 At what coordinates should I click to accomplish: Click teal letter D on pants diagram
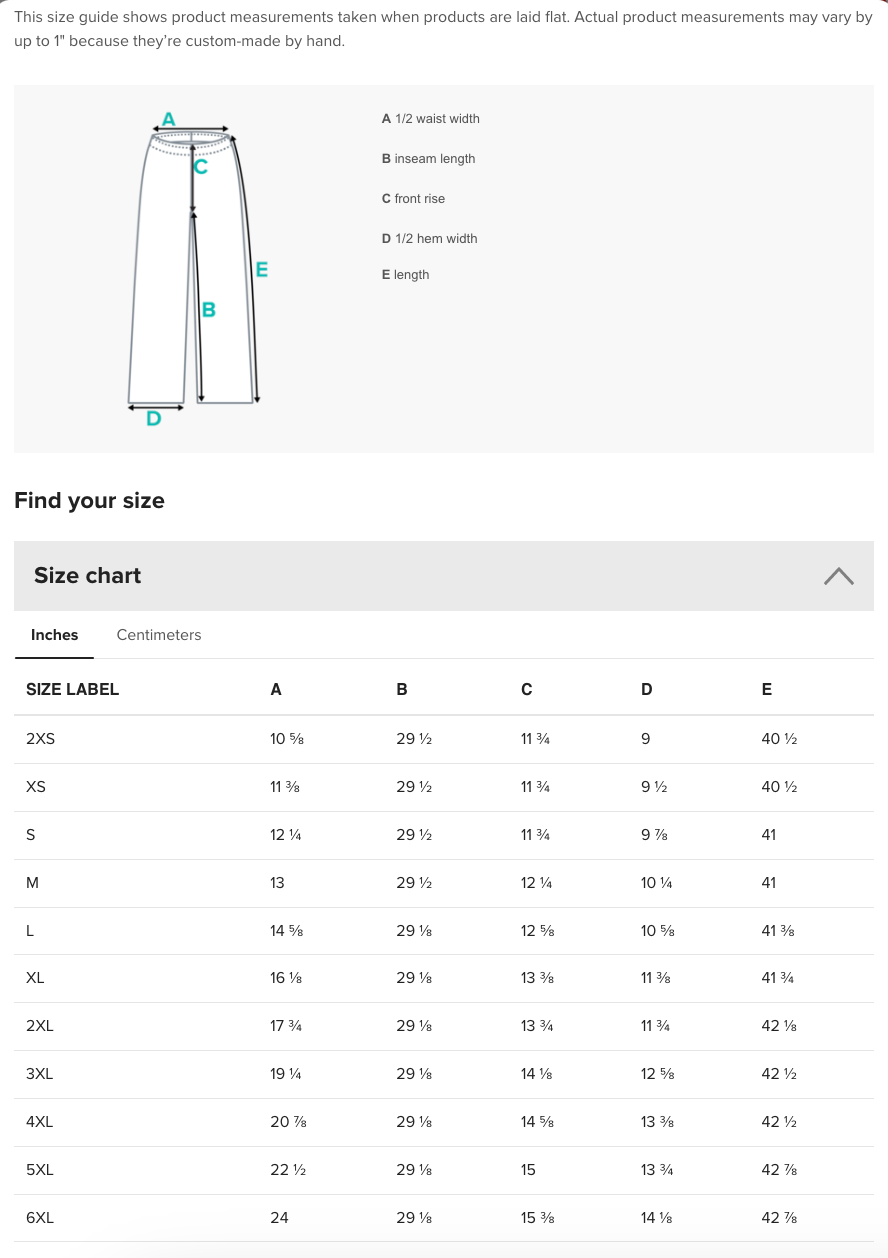153,419
